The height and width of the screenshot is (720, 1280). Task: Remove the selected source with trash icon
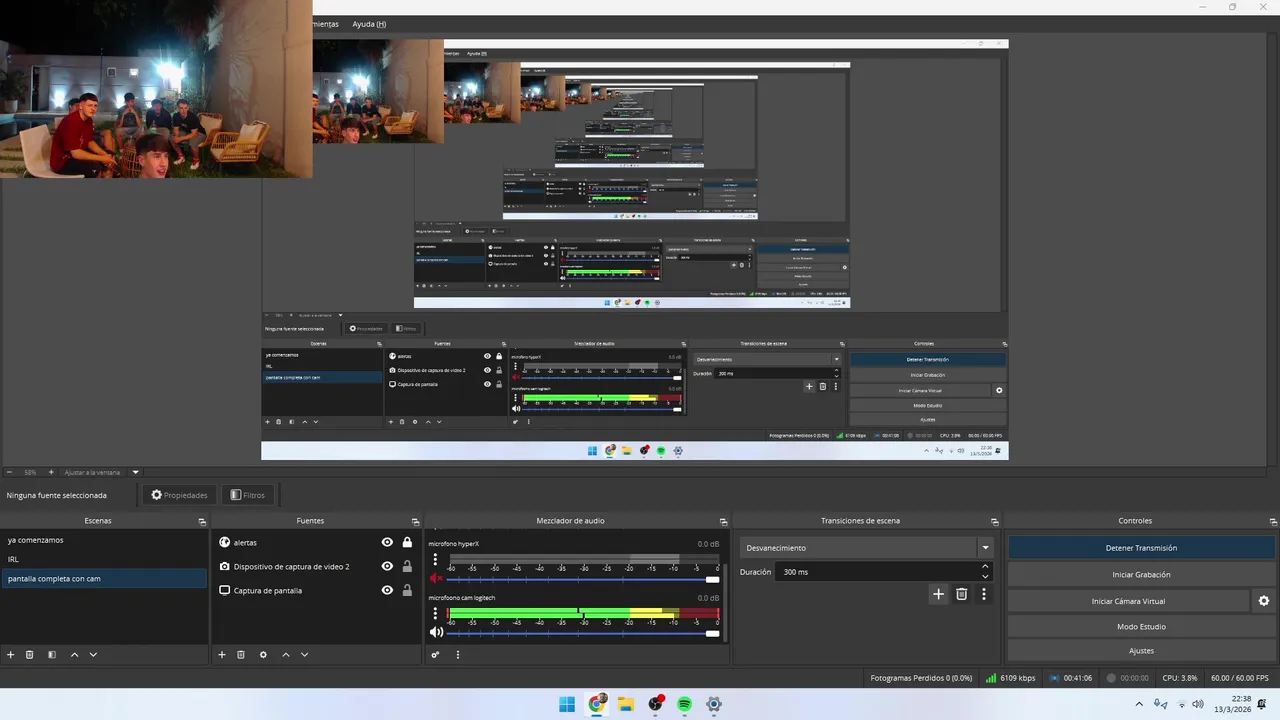pos(241,655)
